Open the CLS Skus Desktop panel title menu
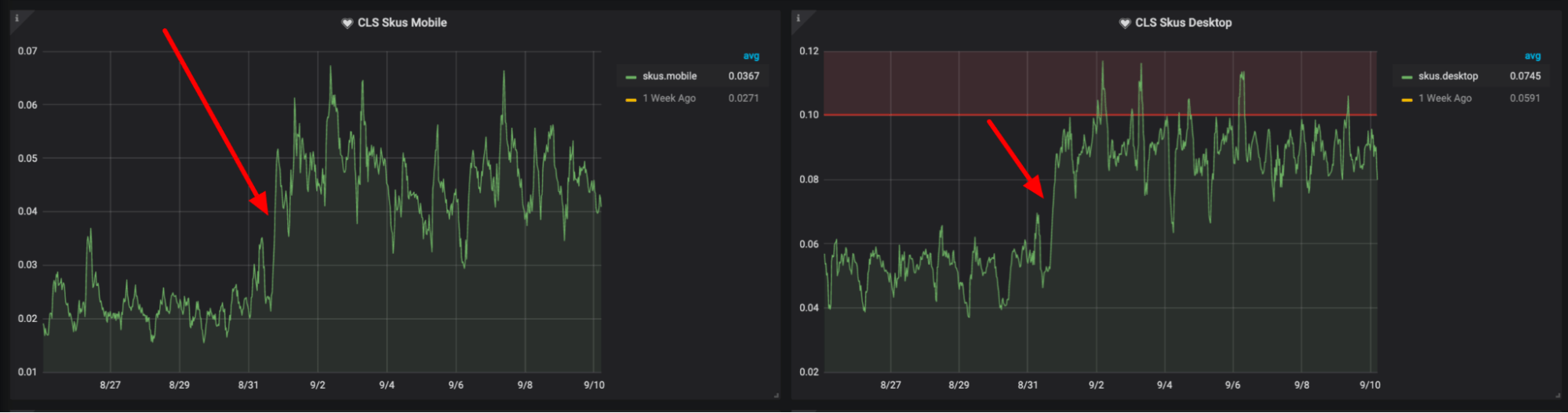 1183,23
